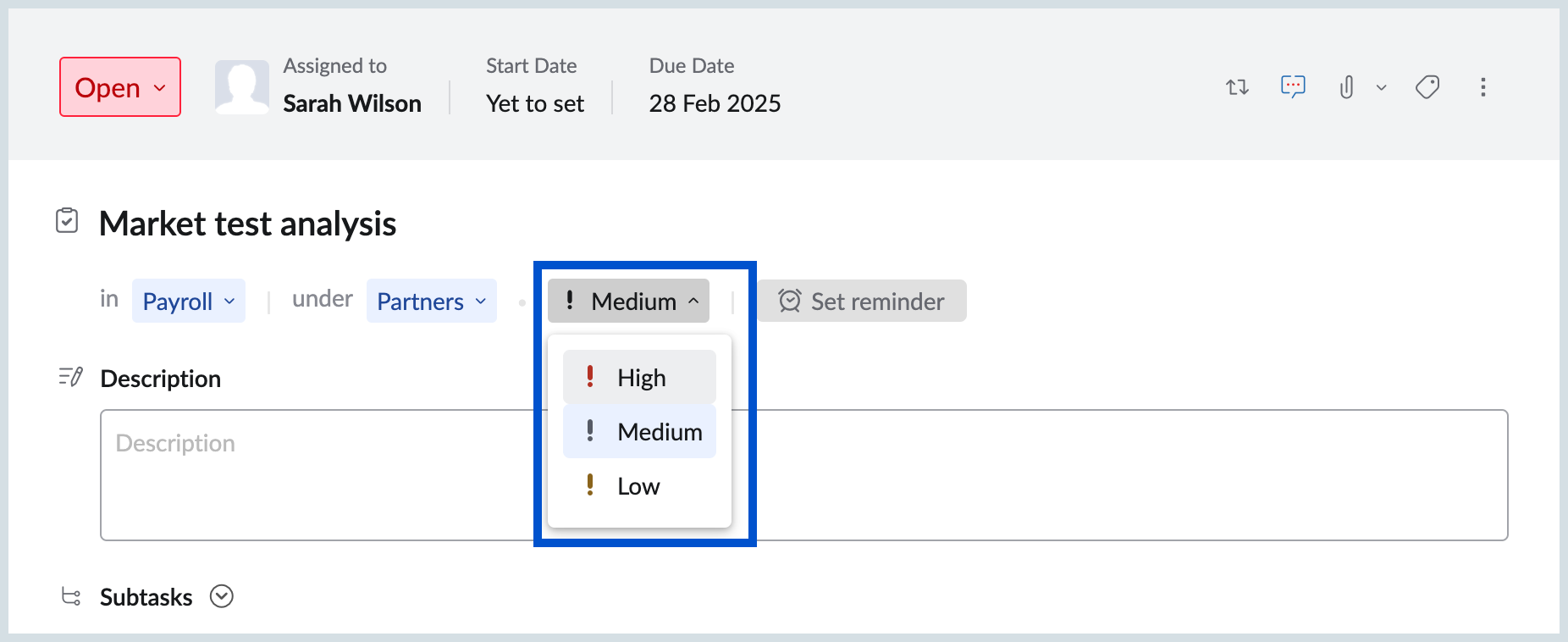This screenshot has width=1568, height=642.
Task: Select High priority from the list
Action: tap(639, 377)
